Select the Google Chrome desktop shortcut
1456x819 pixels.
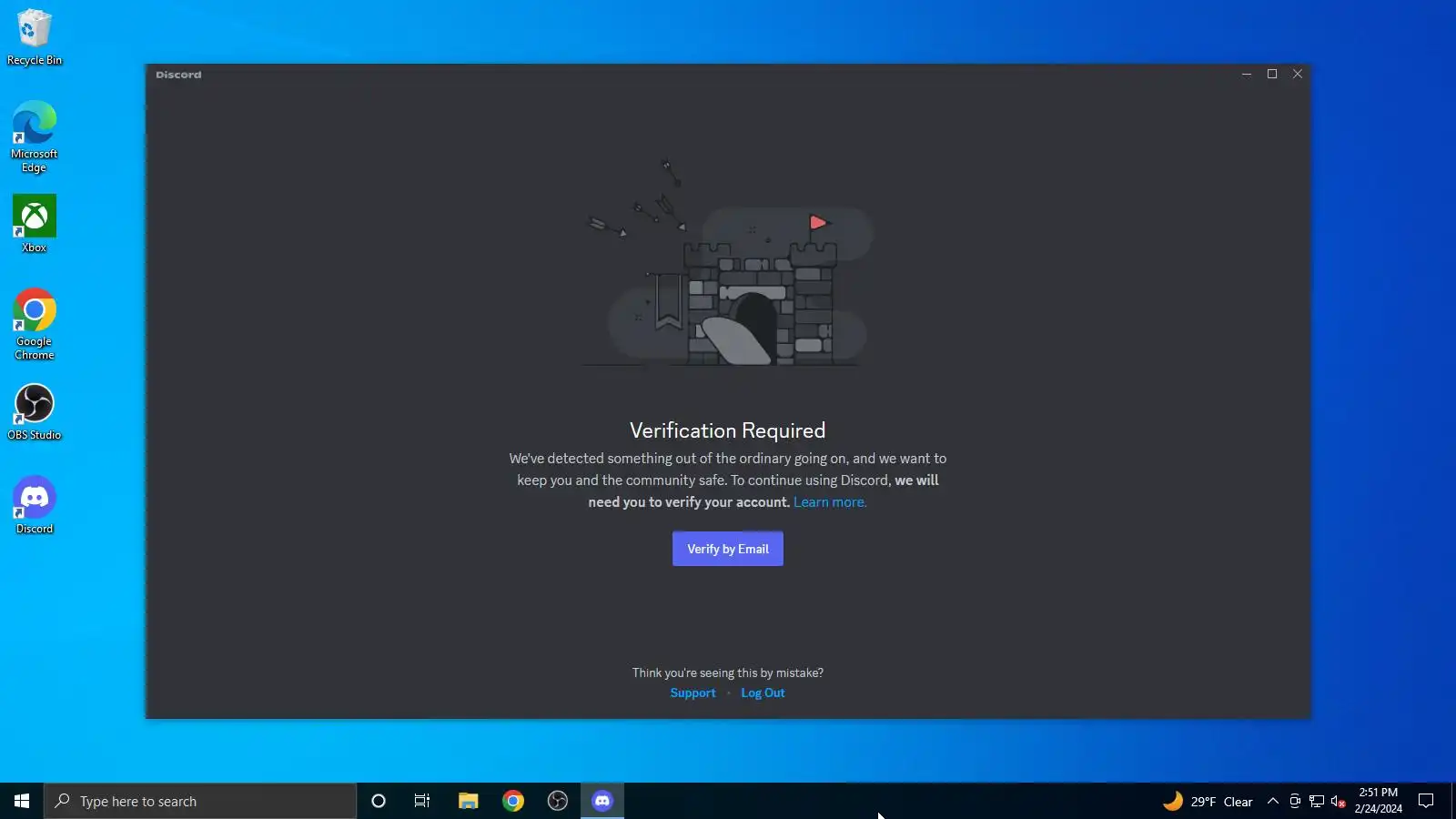coord(35,324)
